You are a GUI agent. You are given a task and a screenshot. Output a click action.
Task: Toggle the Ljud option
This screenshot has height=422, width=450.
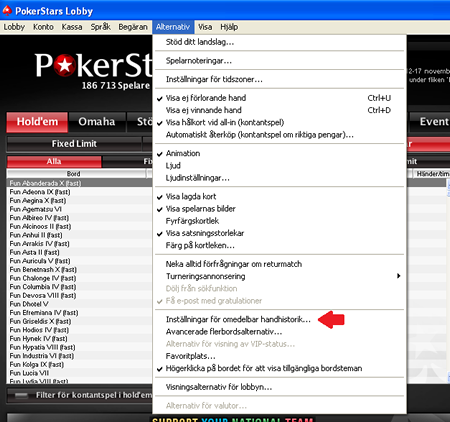(x=279, y=166)
